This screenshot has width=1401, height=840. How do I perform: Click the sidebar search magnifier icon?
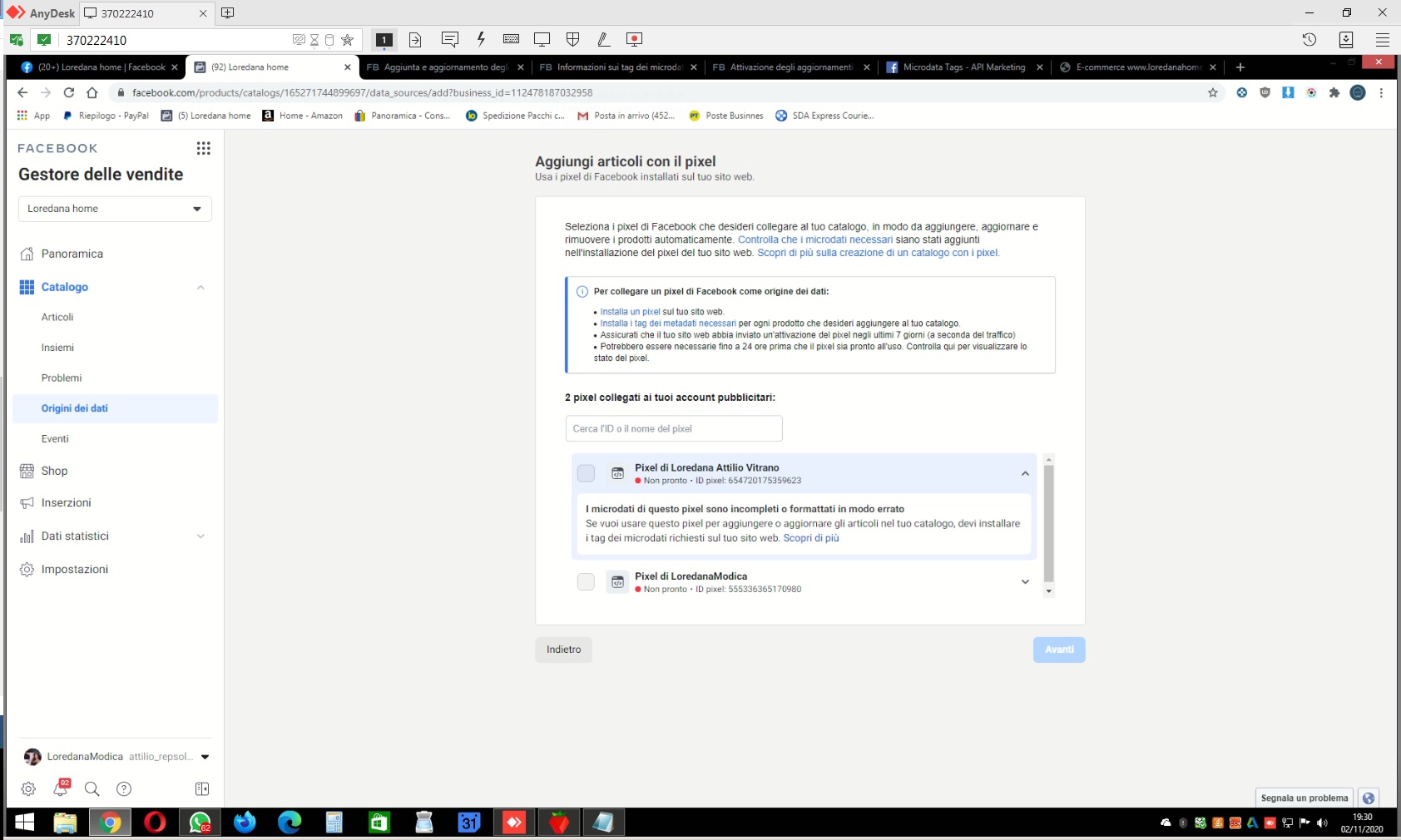[92, 788]
